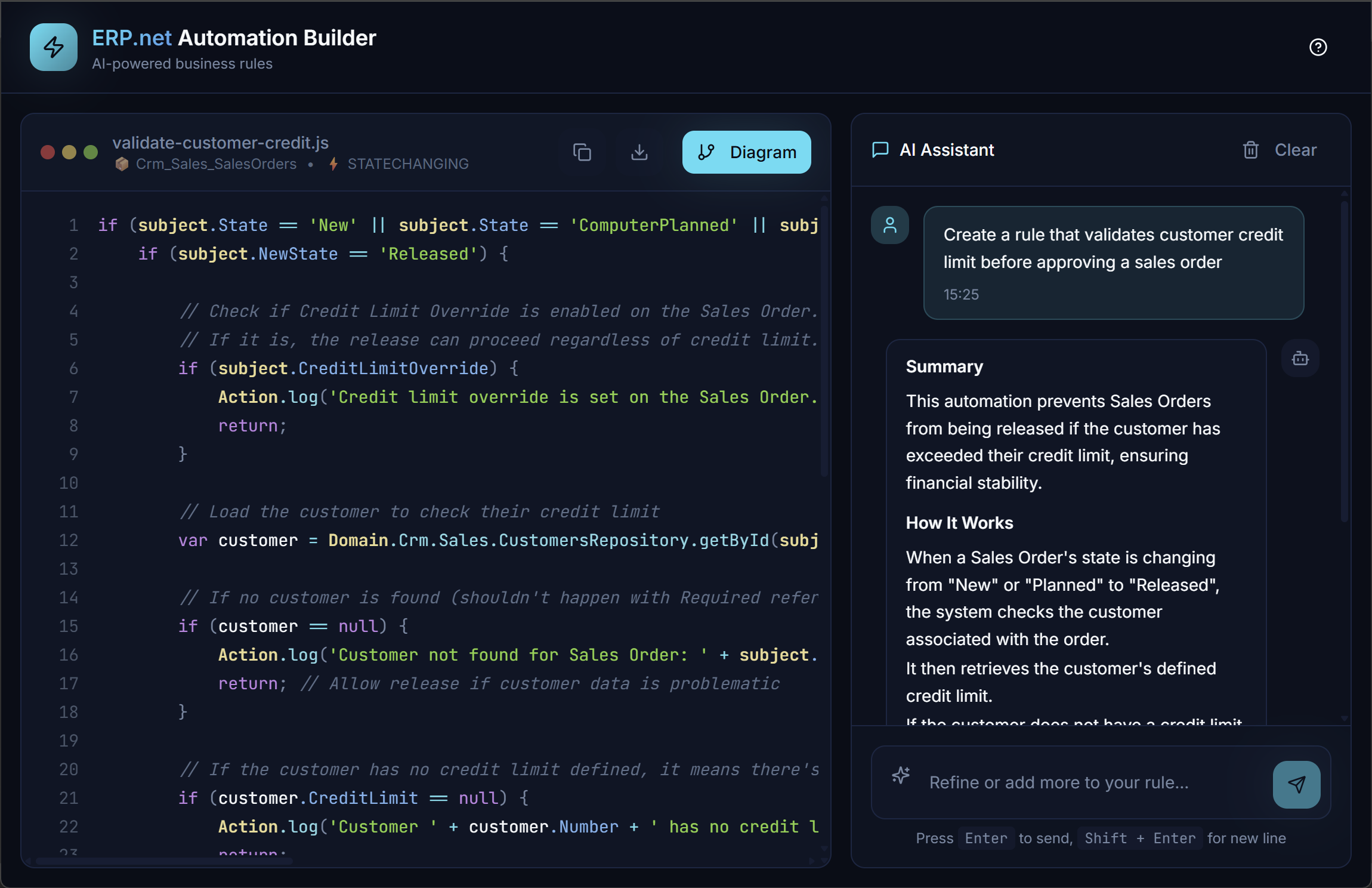1372x888 pixels.
Task: Click the red window dot
Action: pyautogui.click(x=48, y=152)
